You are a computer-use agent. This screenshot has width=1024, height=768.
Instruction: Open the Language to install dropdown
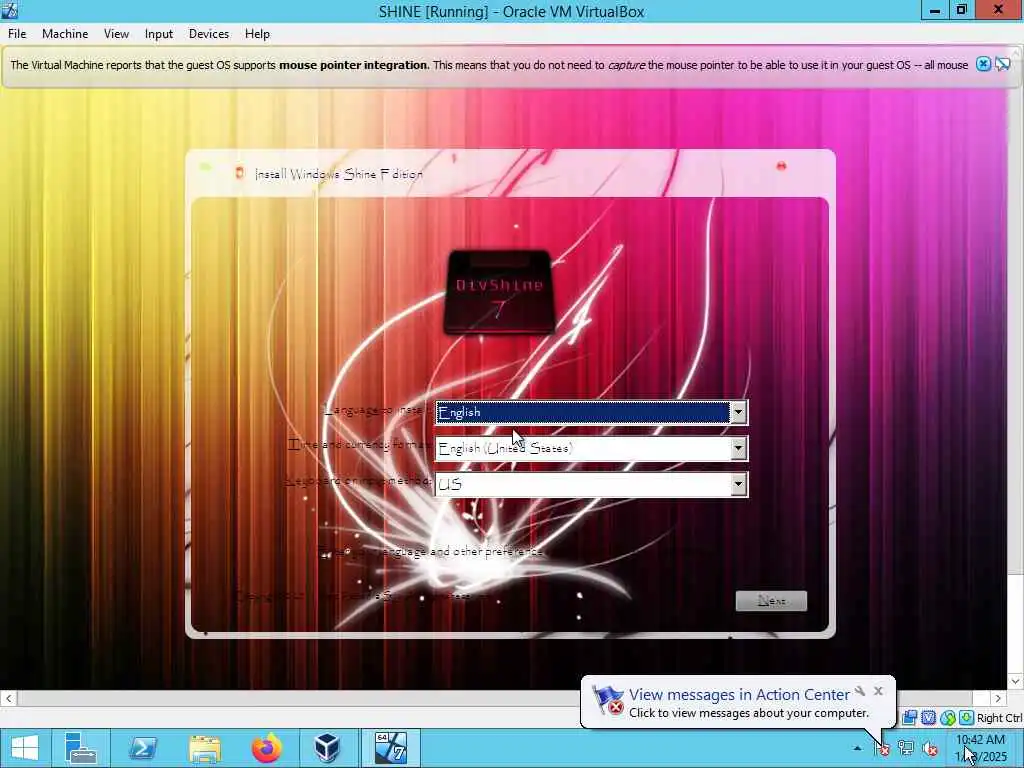pyautogui.click(x=738, y=412)
